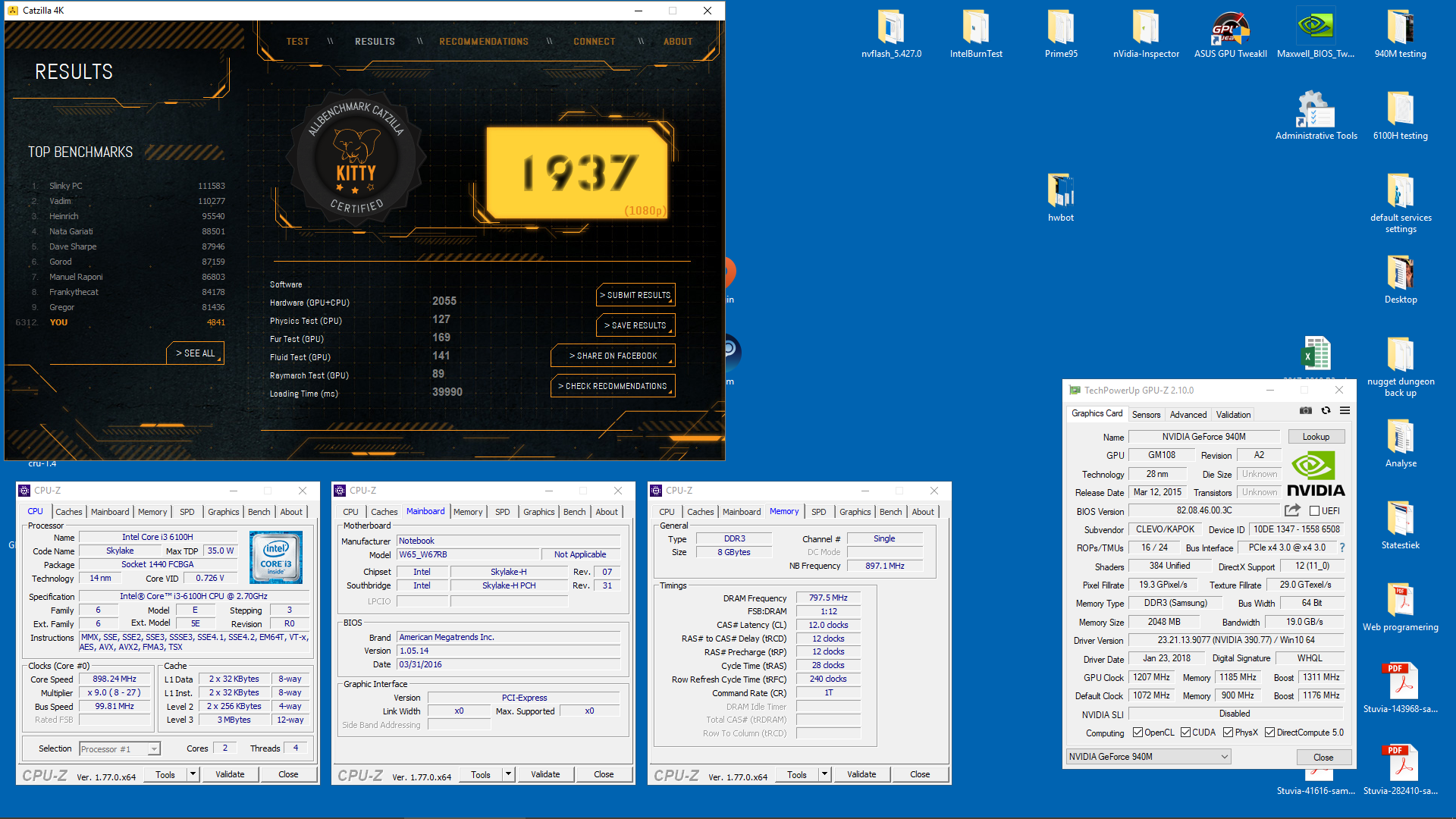The height and width of the screenshot is (819, 1456).
Task: Click Validate in the Memory tab CPU-Z window
Action: tap(861, 774)
